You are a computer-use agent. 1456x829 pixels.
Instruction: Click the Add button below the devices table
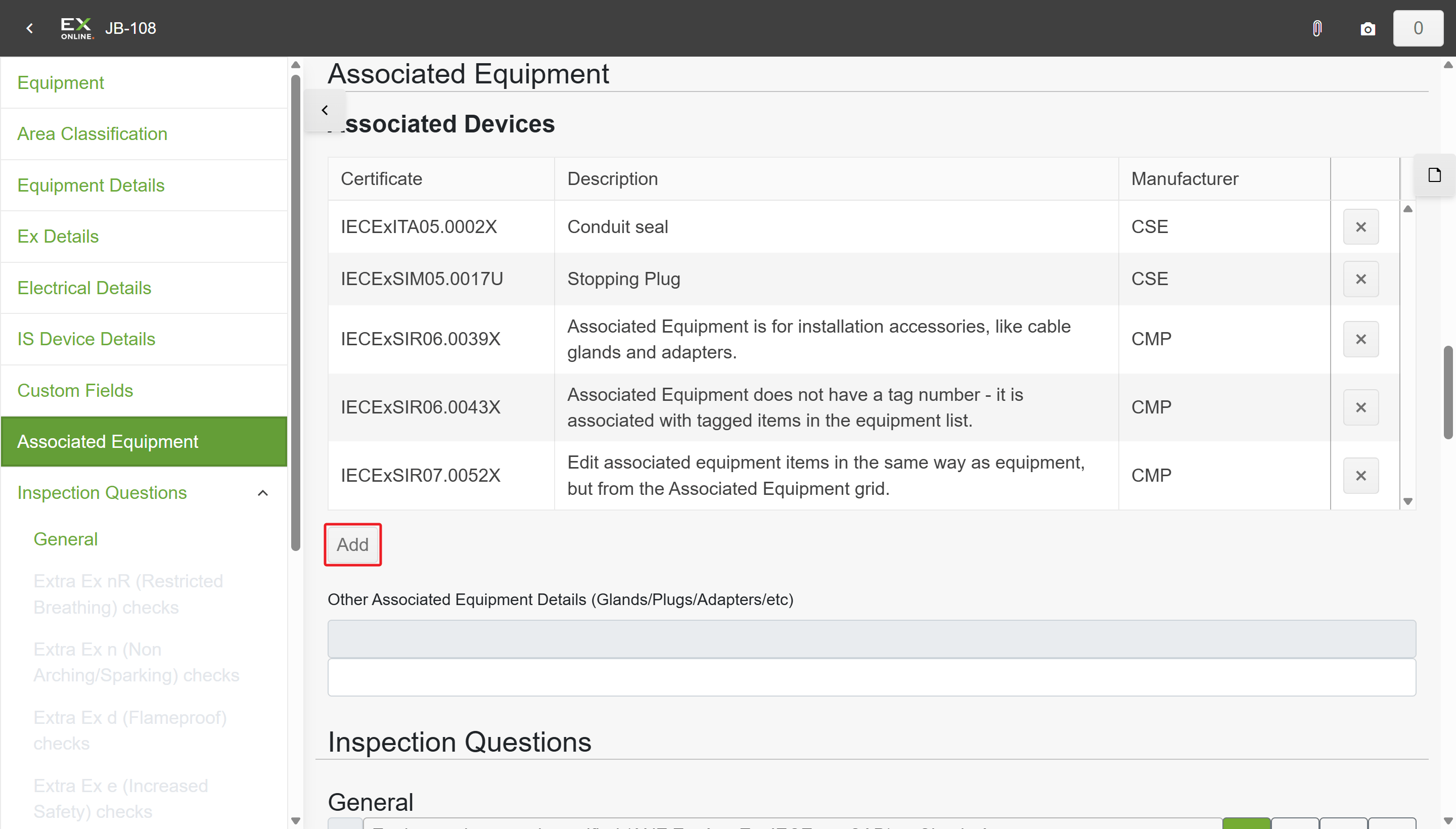[352, 545]
